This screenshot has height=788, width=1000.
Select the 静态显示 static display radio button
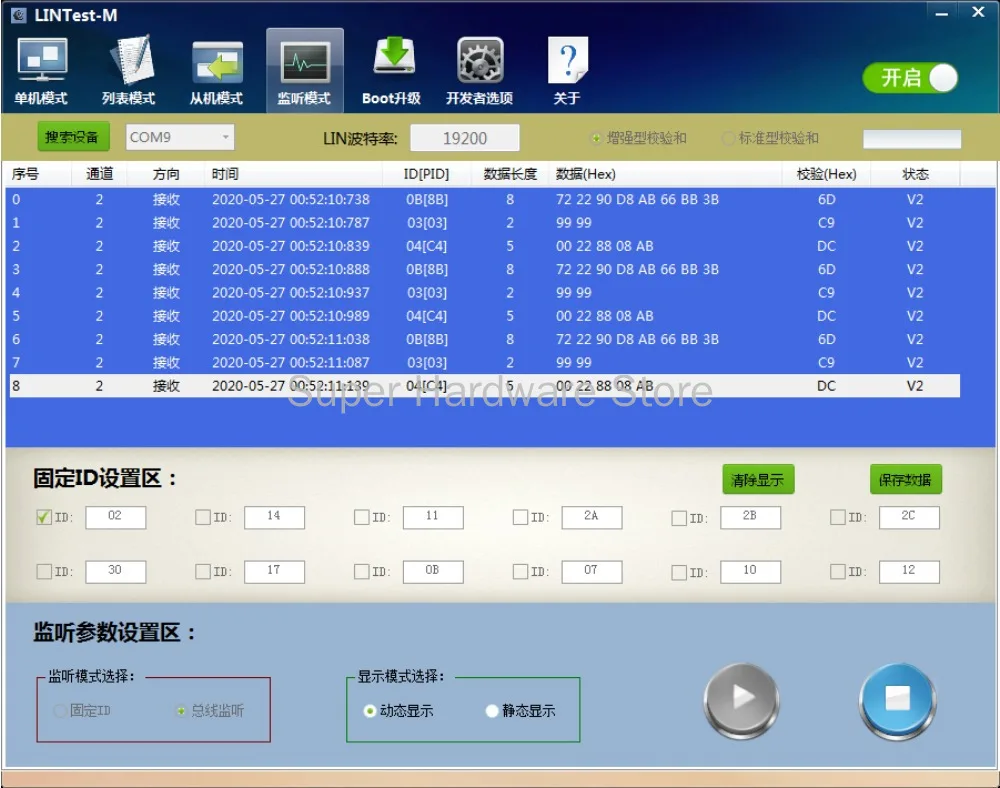[x=492, y=711]
